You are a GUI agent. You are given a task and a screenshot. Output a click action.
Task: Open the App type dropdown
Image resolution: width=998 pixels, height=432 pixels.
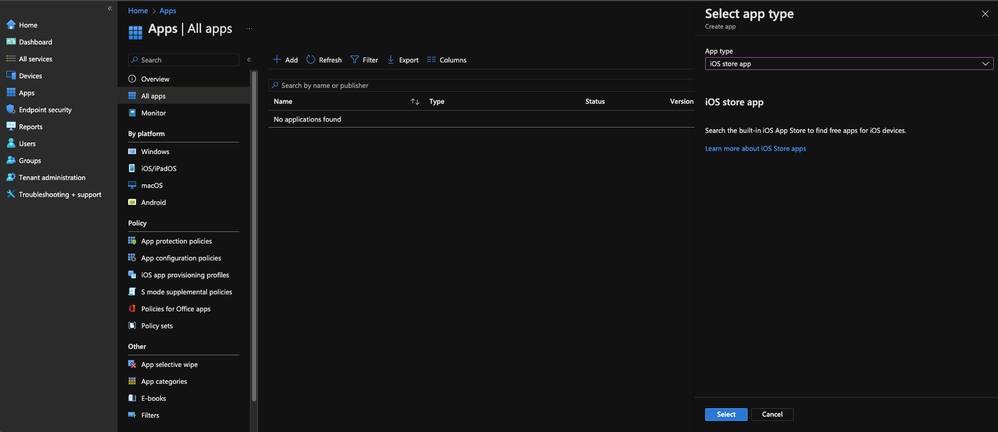pos(849,64)
